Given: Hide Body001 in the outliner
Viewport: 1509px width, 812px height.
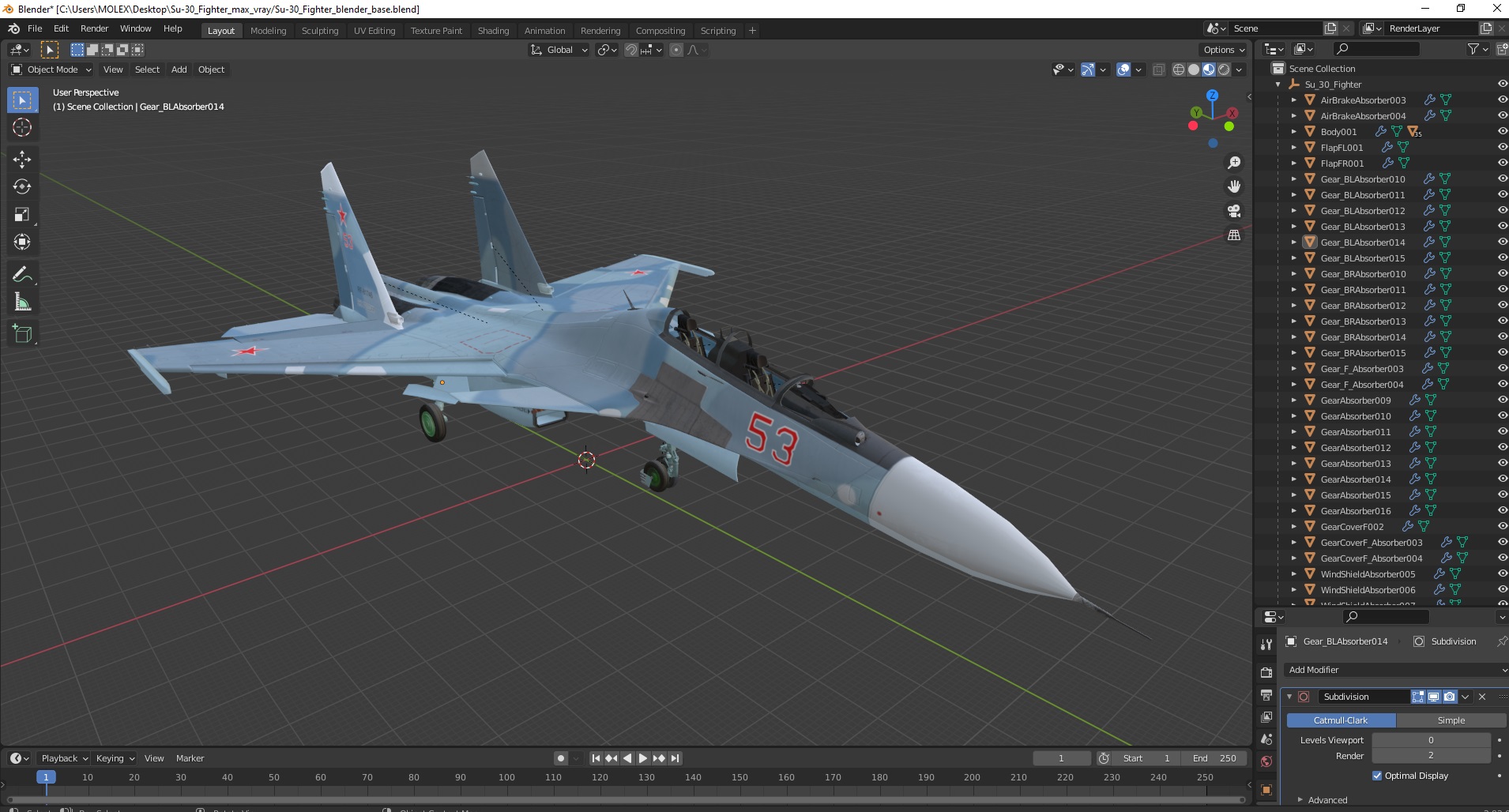Looking at the screenshot, I should [x=1502, y=131].
